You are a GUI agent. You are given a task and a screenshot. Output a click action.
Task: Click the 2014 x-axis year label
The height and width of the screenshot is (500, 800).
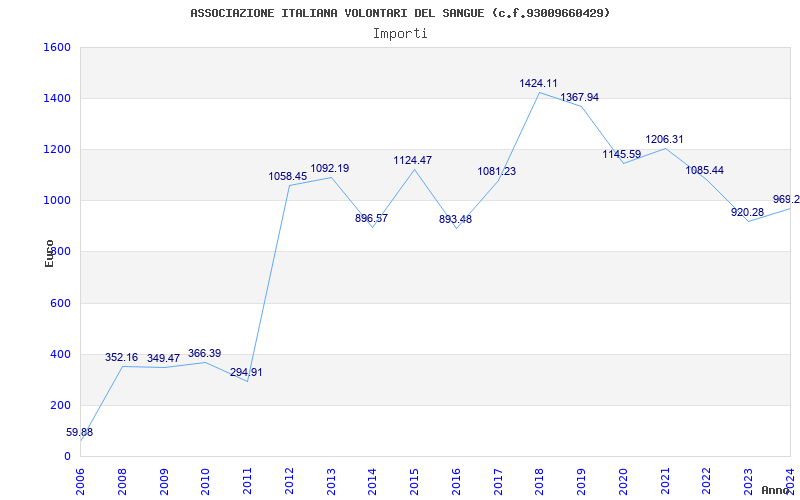pos(372,481)
